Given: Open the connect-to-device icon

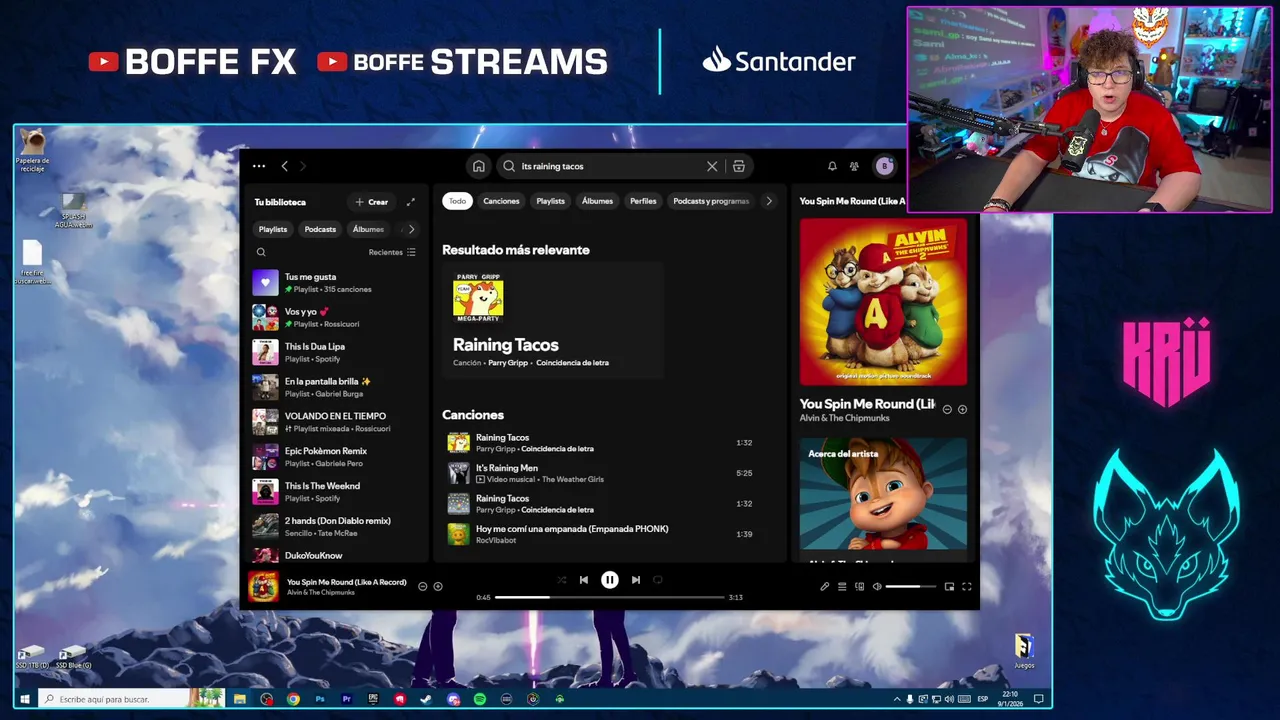Looking at the screenshot, I should [x=859, y=587].
